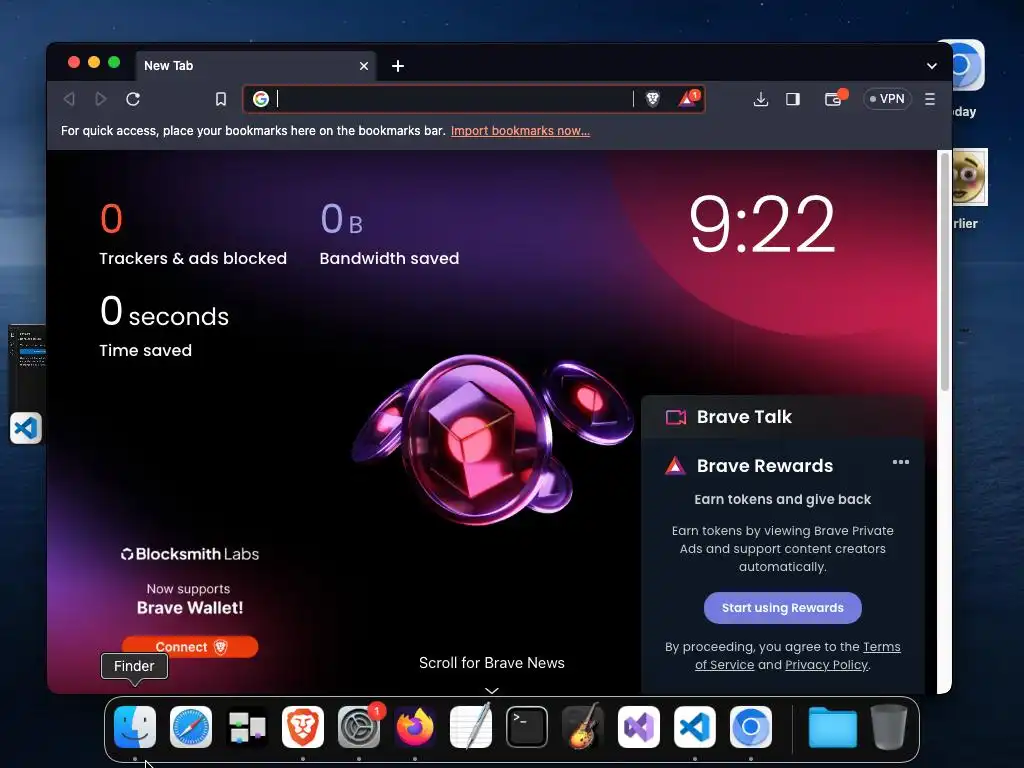Viewport: 1024px width, 768px height.
Task: Close the New Tab tab
Action: tap(364, 66)
